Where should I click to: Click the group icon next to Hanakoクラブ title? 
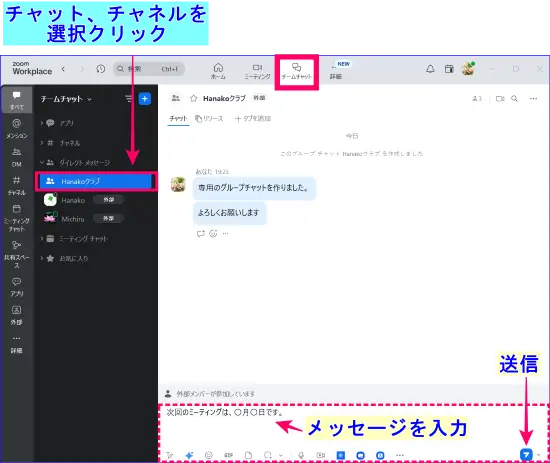pos(176,98)
